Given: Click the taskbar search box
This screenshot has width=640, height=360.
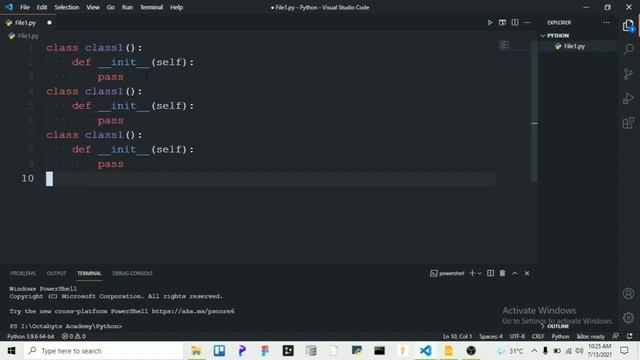Looking at the screenshot, I should pos(102,351).
